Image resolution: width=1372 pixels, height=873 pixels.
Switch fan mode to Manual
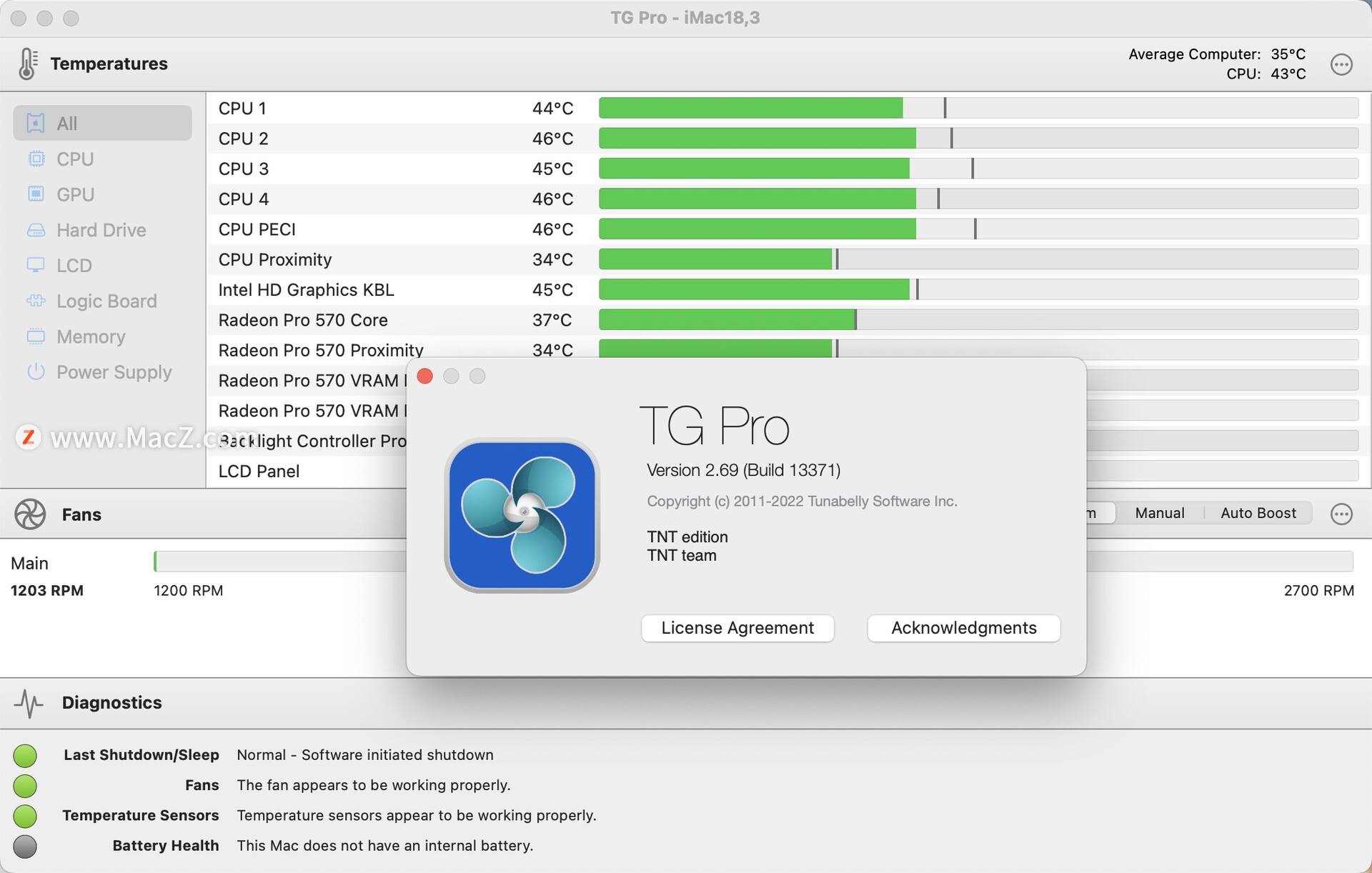tap(1159, 513)
